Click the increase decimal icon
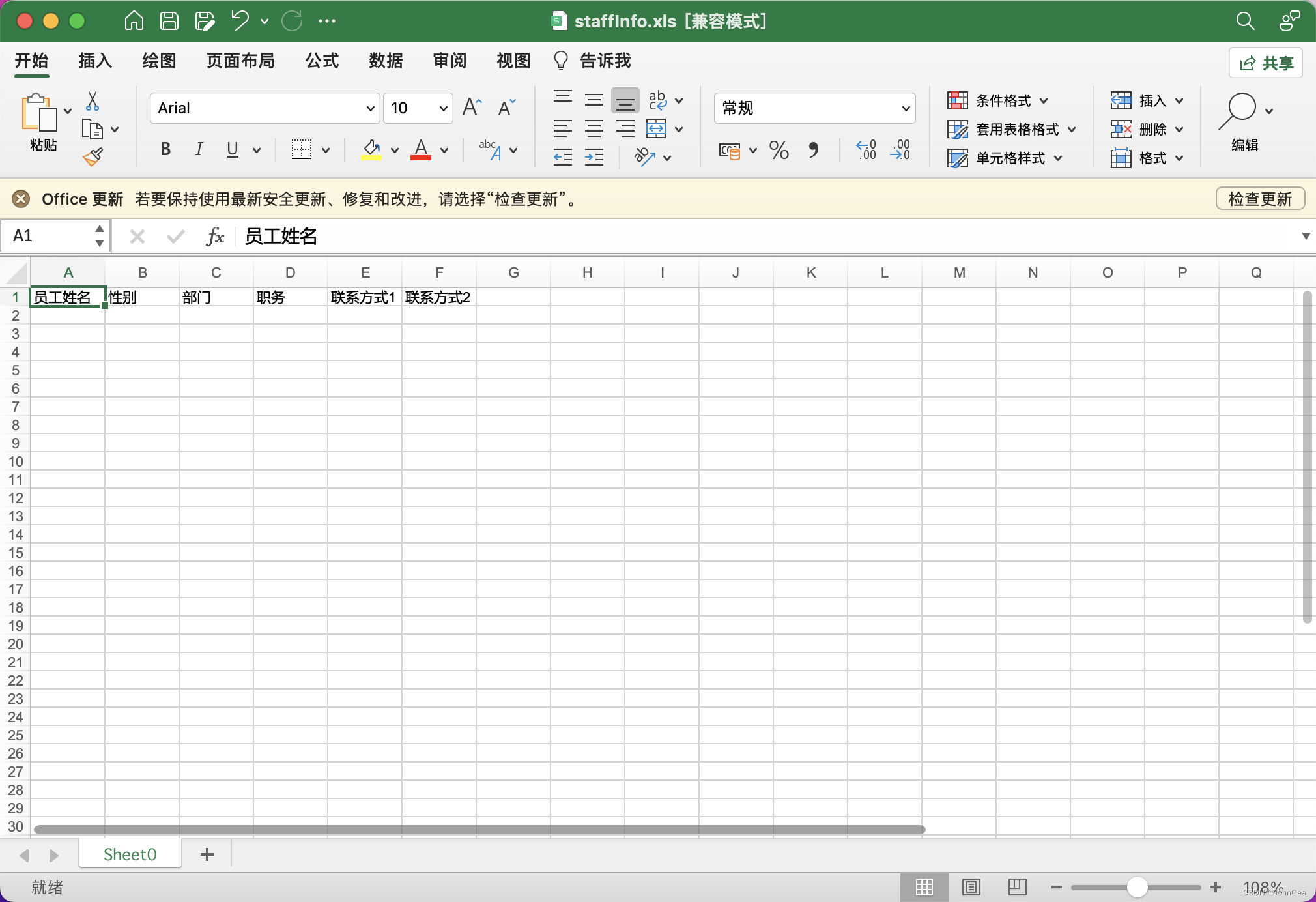1316x902 pixels. (x=865, y=151)
